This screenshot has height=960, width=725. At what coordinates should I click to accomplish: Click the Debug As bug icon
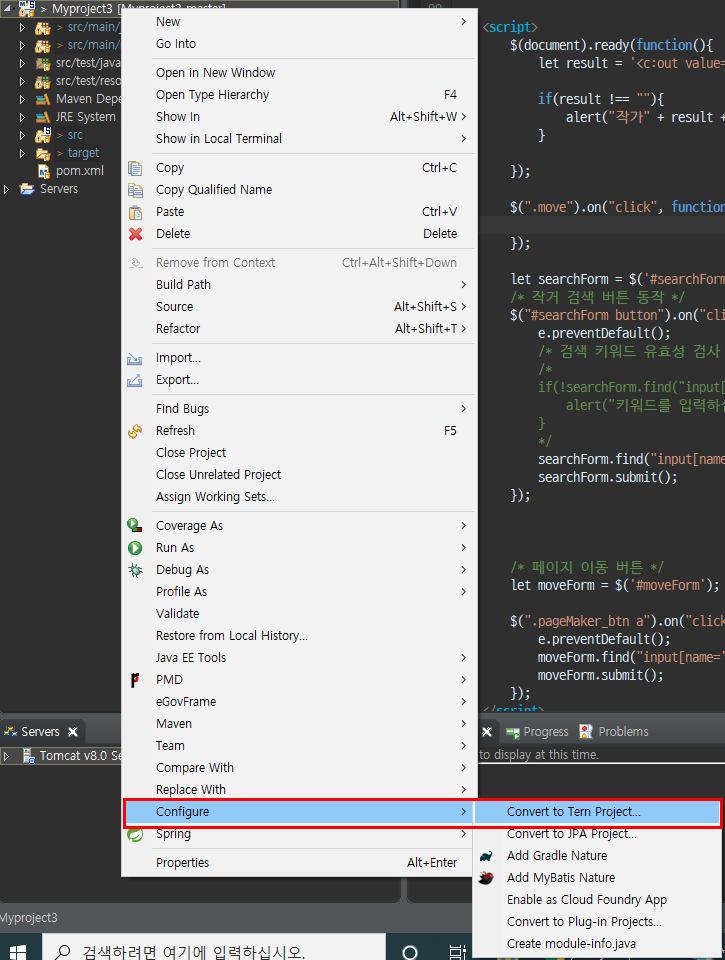[135, 570]
